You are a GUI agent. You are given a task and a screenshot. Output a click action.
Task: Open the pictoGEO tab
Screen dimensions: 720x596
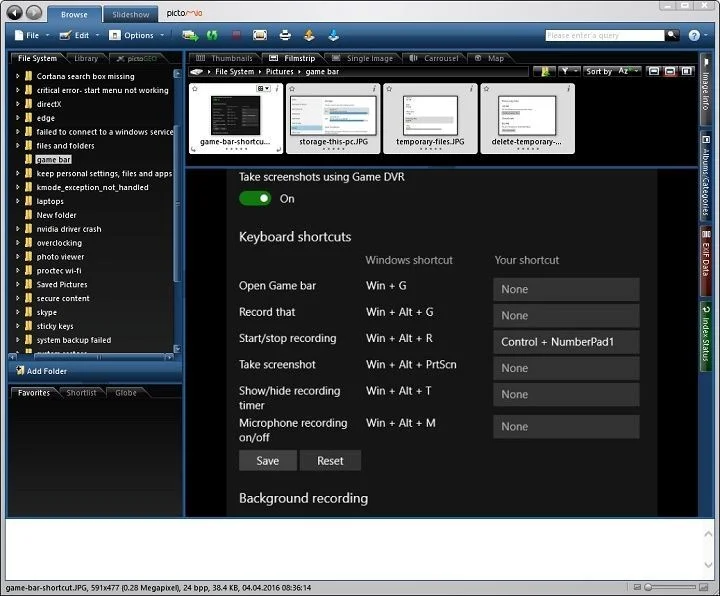(137, 58)
